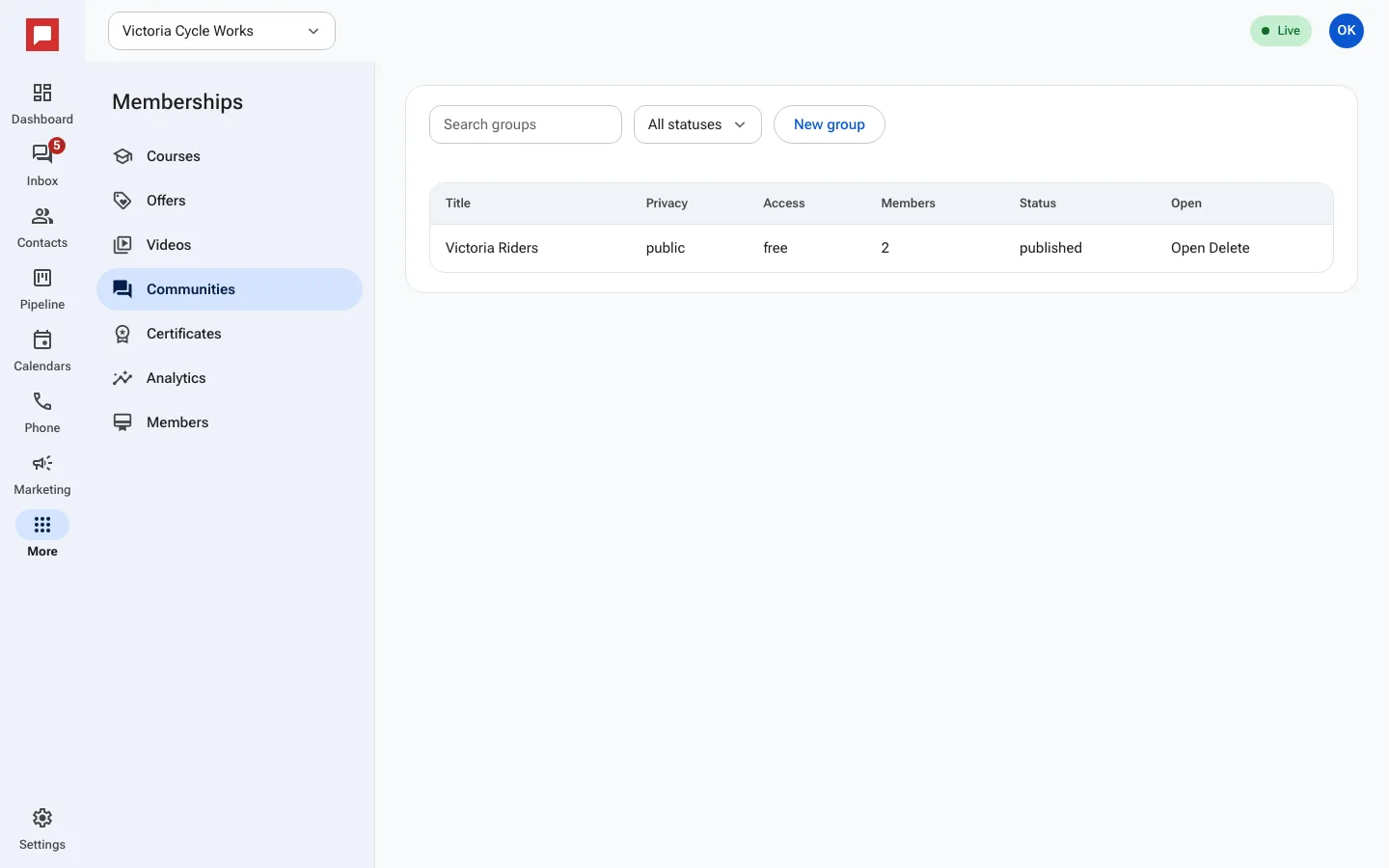1389x868 pixels.
Task: Select Members in Memberships menu
Action: 230,422
